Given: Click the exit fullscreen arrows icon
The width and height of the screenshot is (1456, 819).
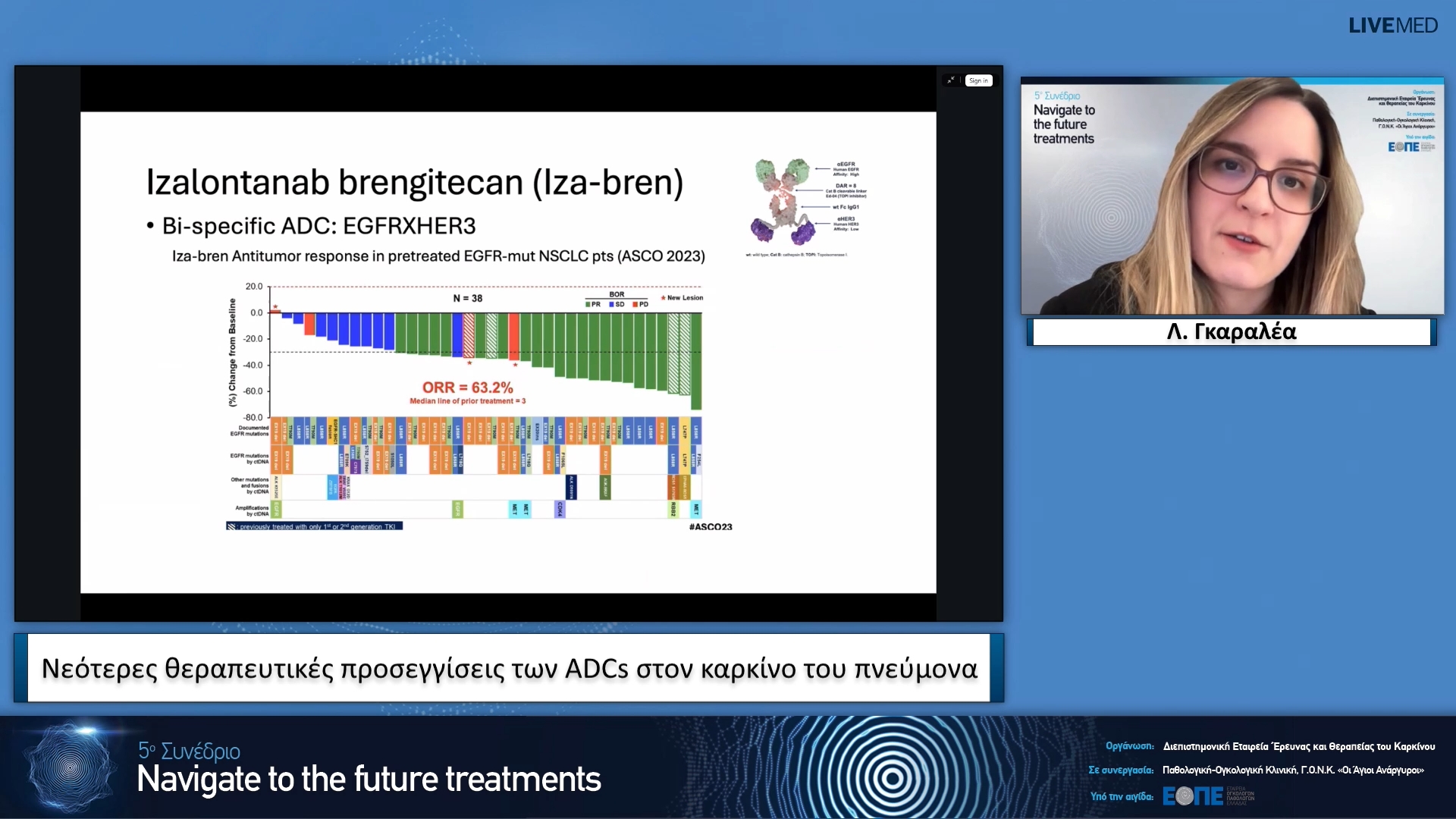Looking at the screenshot, I should (x=951, y=80).
